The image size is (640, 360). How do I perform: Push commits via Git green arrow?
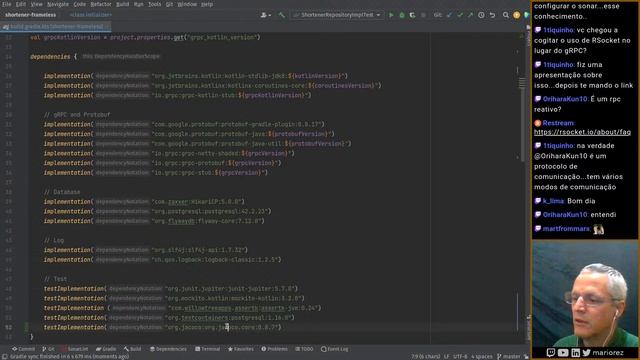pyautogui.click(x=470, y=15)
